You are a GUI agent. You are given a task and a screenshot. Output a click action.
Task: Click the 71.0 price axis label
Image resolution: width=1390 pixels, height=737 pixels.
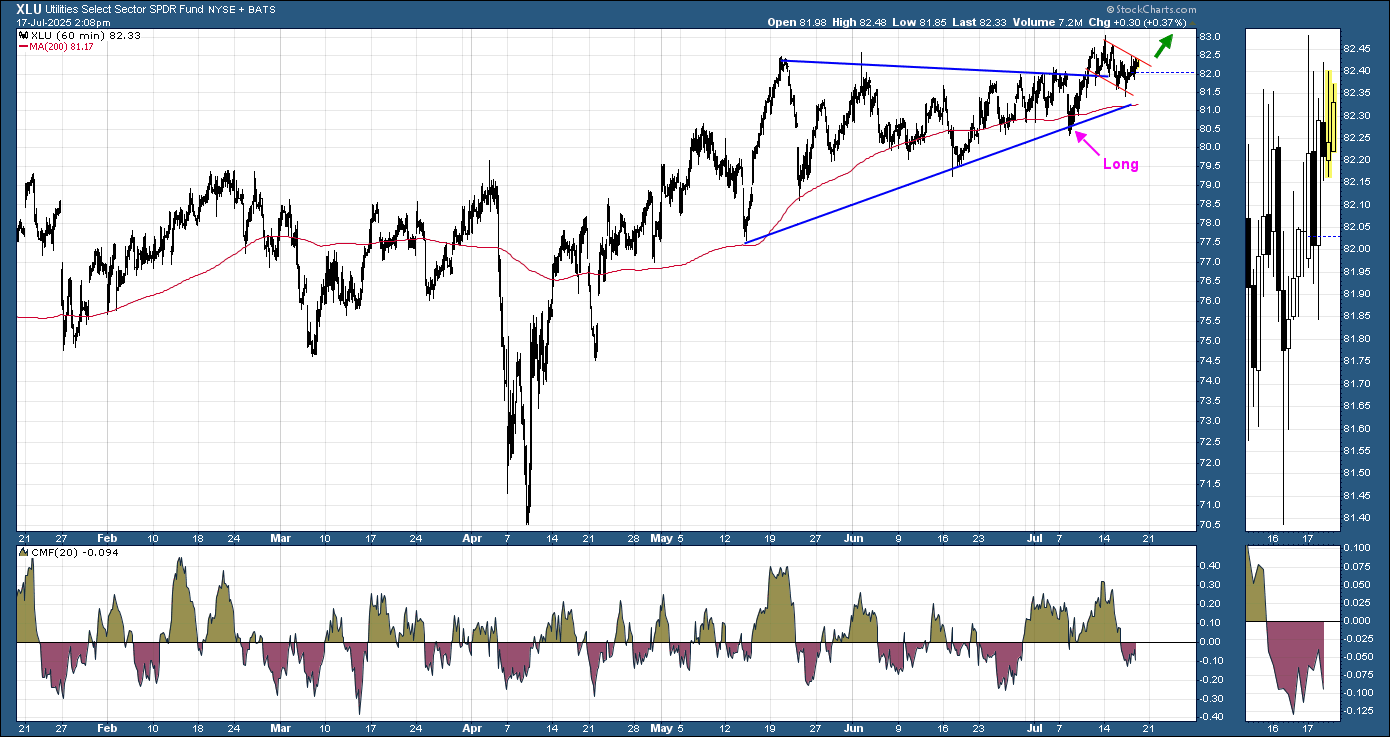(1212, 504)
